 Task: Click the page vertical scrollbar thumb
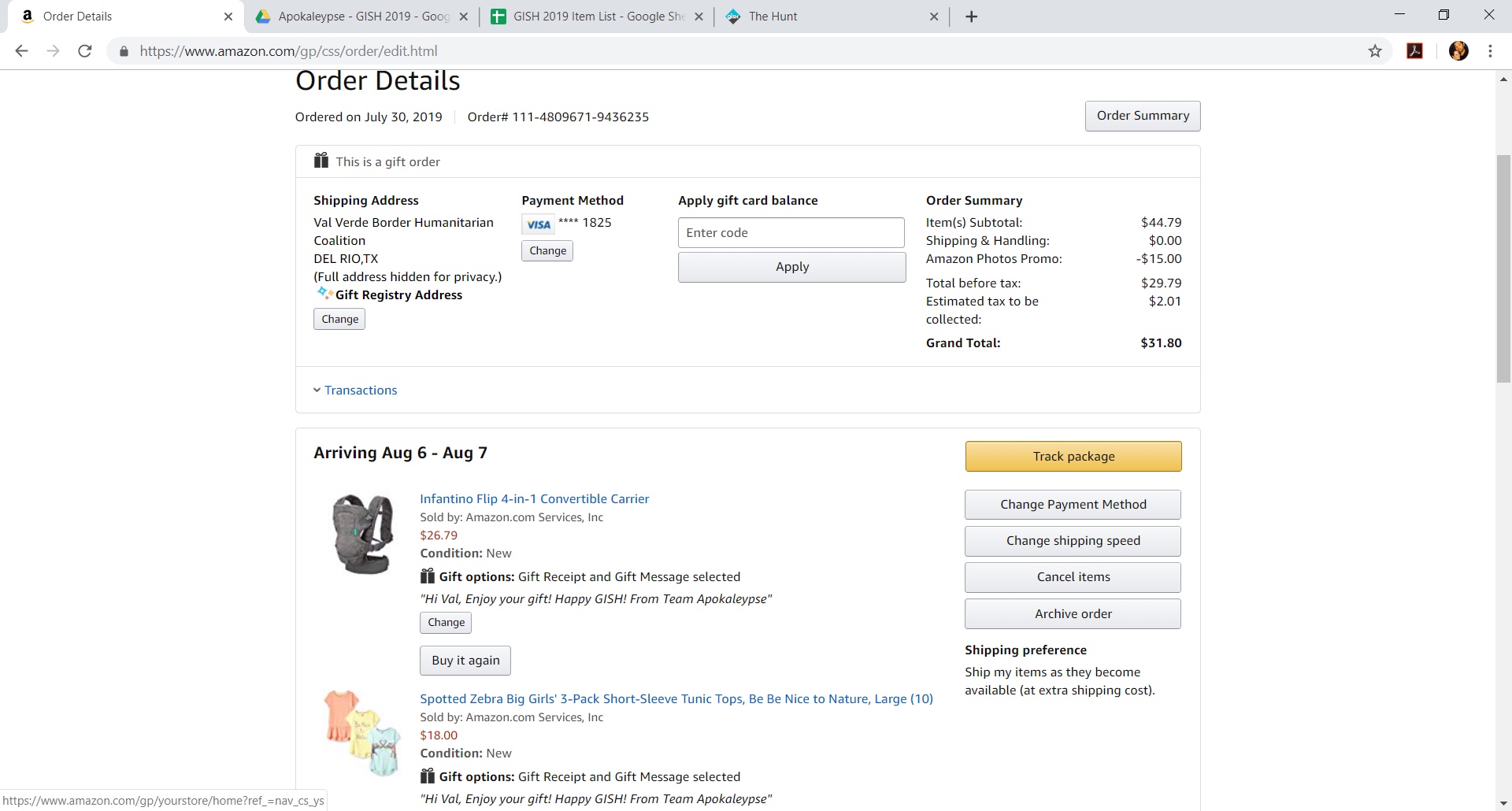pyautogui.click(x=1503, y=268)
